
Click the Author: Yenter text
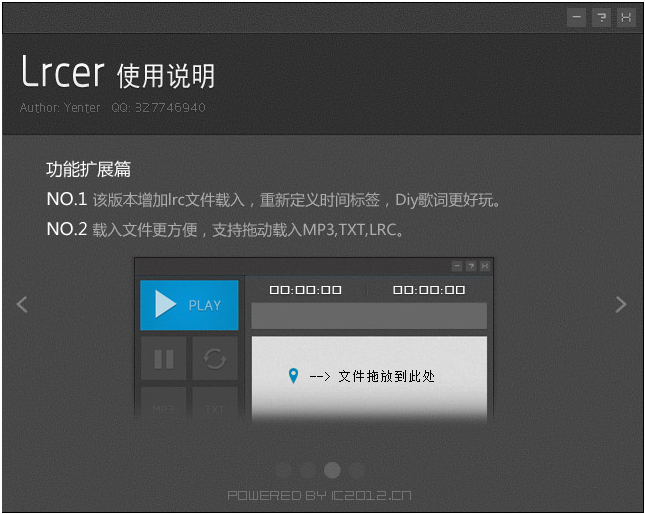(x=60, y=108)
